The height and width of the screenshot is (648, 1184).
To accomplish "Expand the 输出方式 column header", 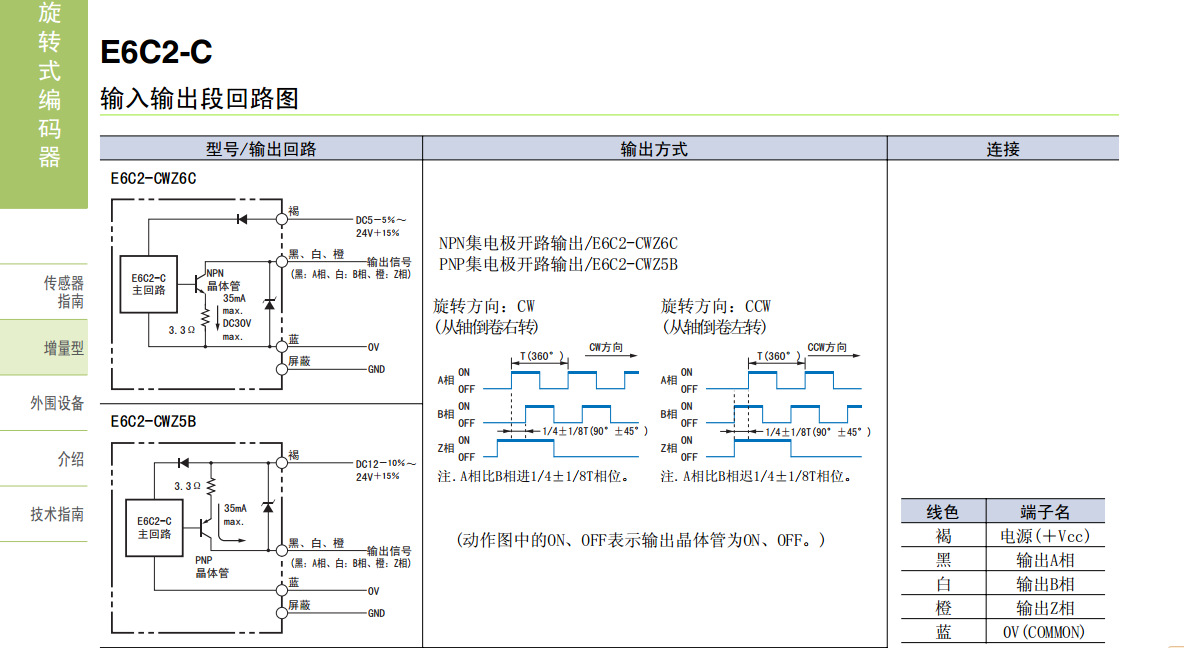I will pyautogui.click(x=655, y=148).
